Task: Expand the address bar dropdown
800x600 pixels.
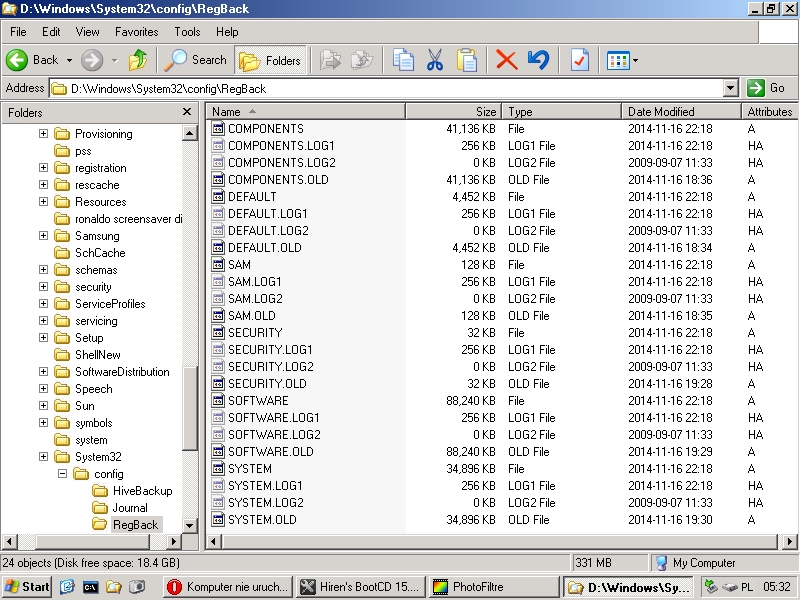Action: click(730, 88)
